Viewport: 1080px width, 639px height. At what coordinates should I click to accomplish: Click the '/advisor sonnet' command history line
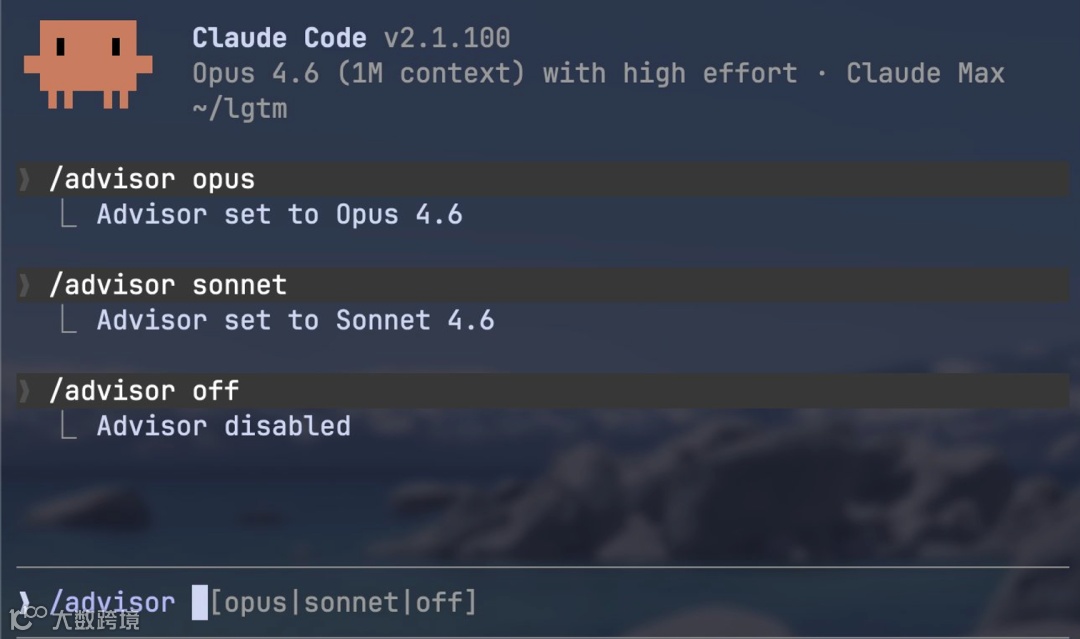(168, 285)
